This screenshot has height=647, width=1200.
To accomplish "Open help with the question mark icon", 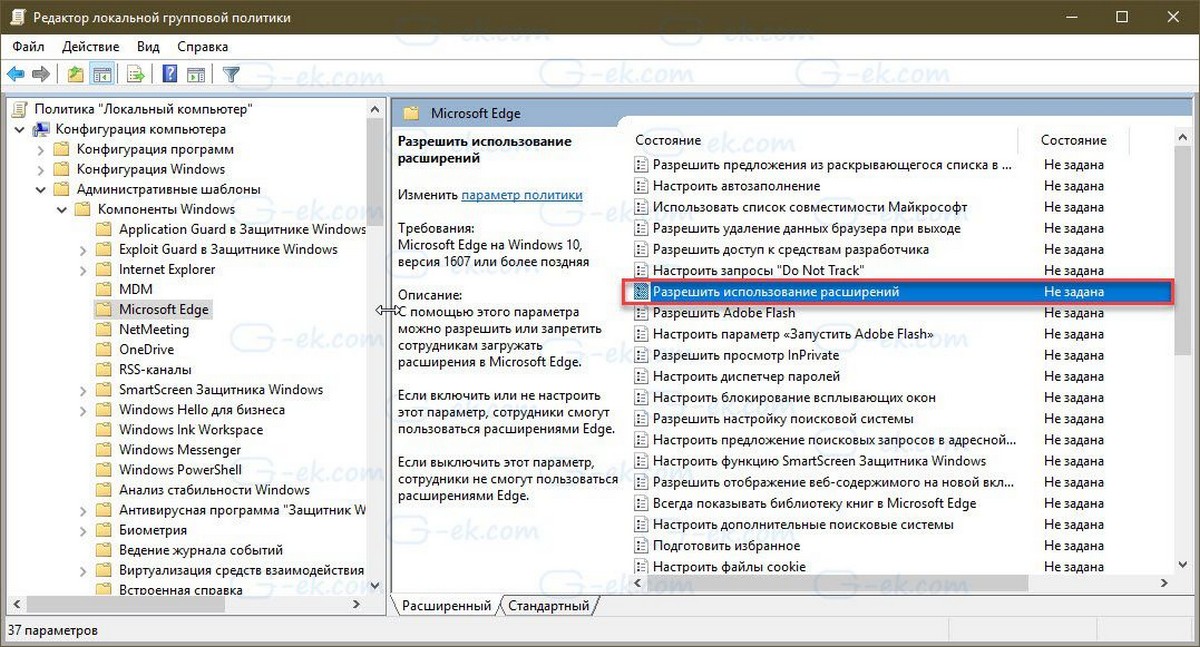I will click(170, 74).
